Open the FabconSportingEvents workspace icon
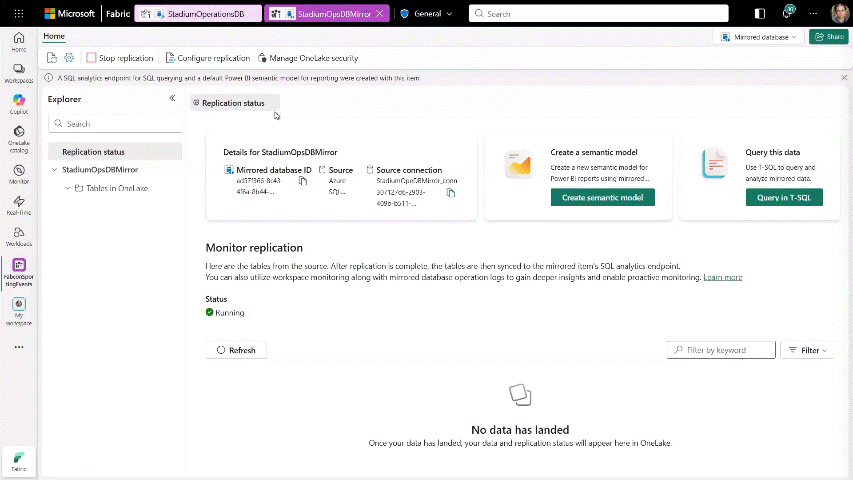 pyautogui.click(x=18, y=272)
